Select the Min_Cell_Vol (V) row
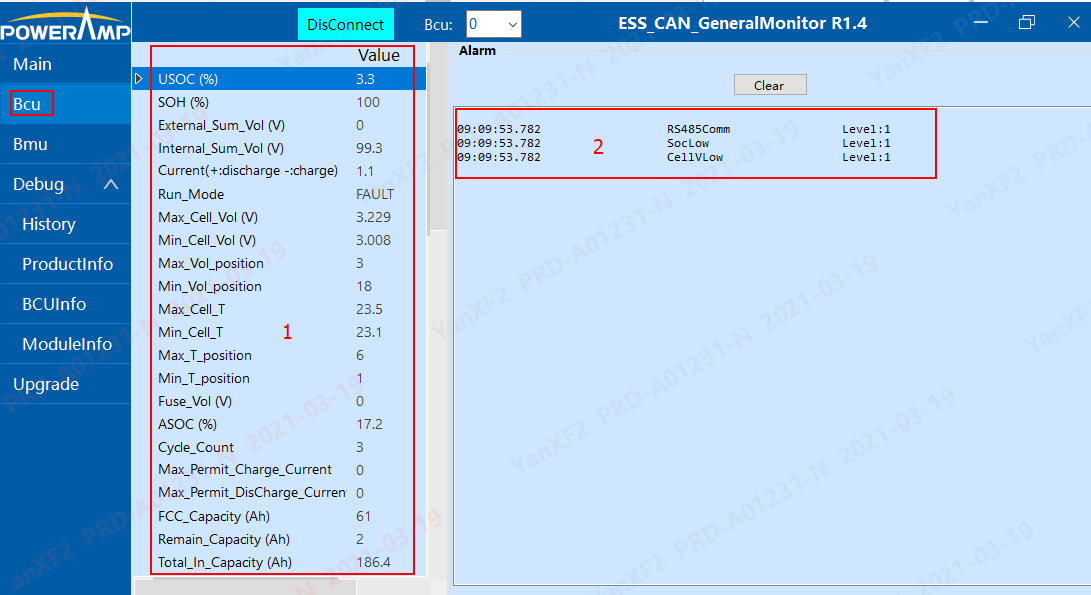1091x595 pixels. [x=279, y=240]
